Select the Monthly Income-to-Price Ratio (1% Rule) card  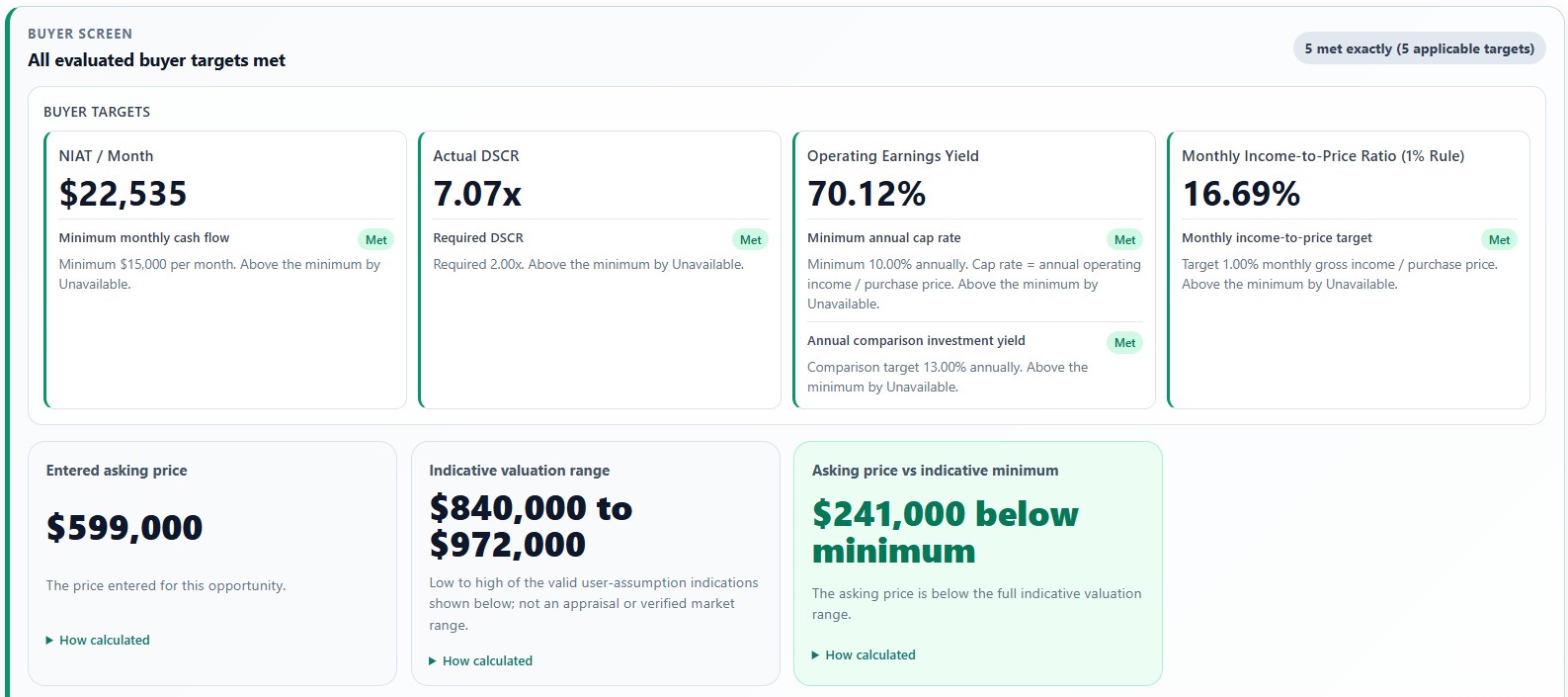coord(1349,270)
